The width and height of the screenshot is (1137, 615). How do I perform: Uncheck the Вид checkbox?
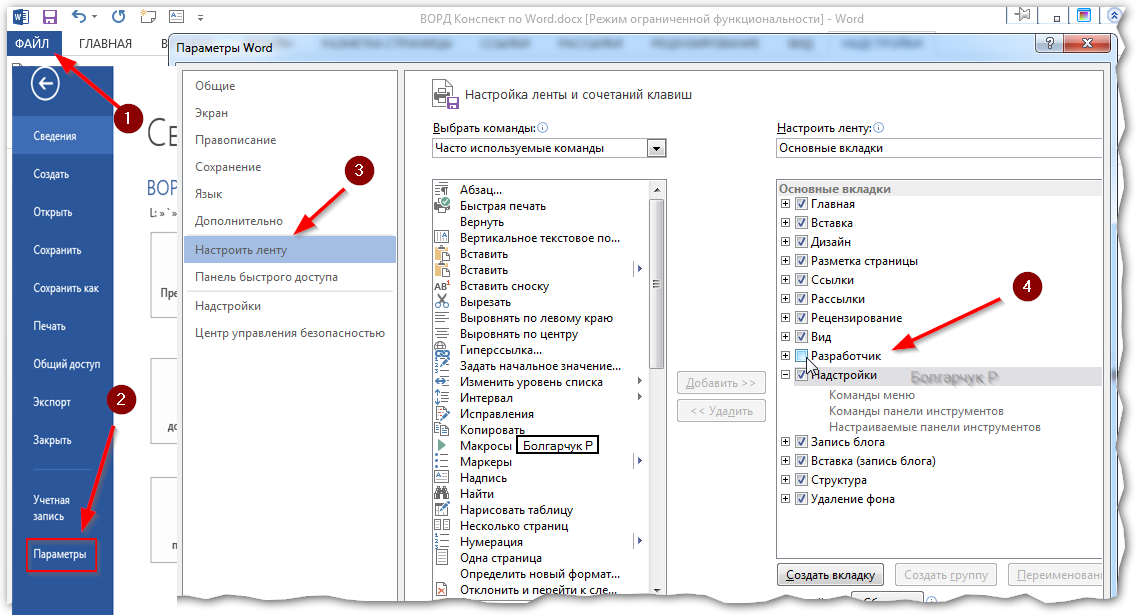(x=801, y=337)
